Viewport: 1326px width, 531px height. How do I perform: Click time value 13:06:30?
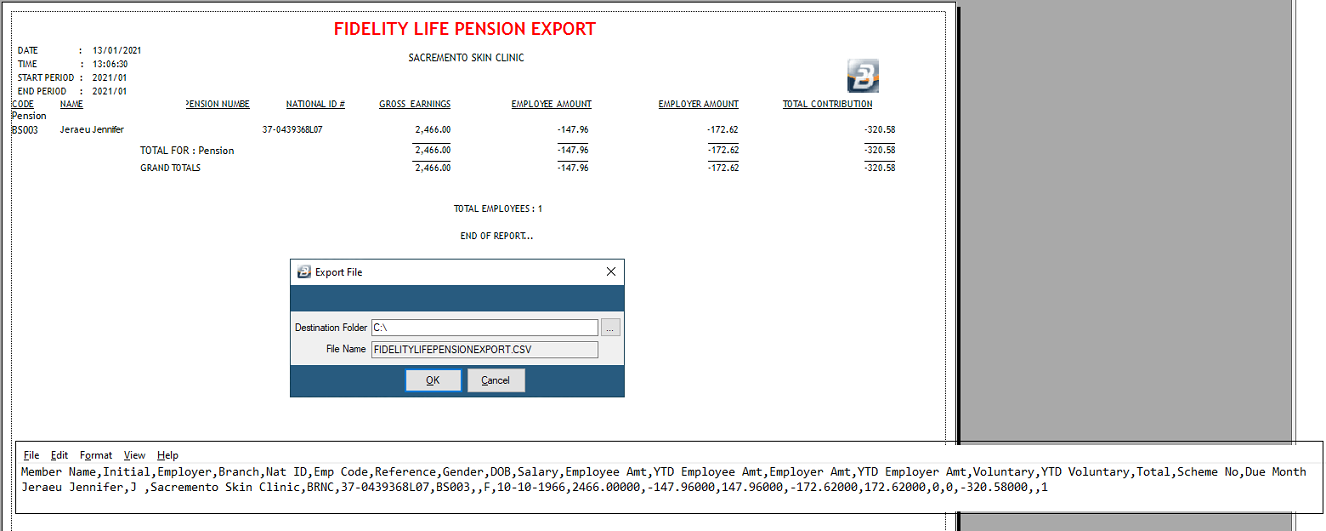110,64
